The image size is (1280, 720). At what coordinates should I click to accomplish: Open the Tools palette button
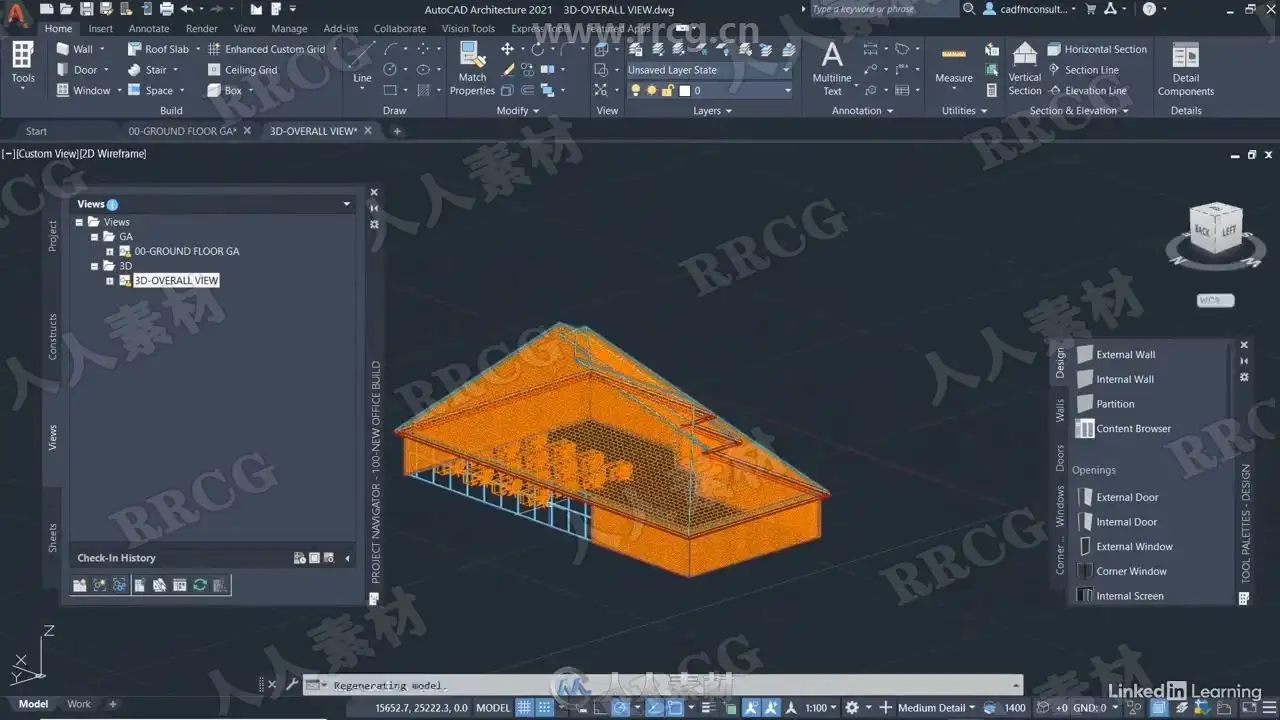click(x=23, y=66)
